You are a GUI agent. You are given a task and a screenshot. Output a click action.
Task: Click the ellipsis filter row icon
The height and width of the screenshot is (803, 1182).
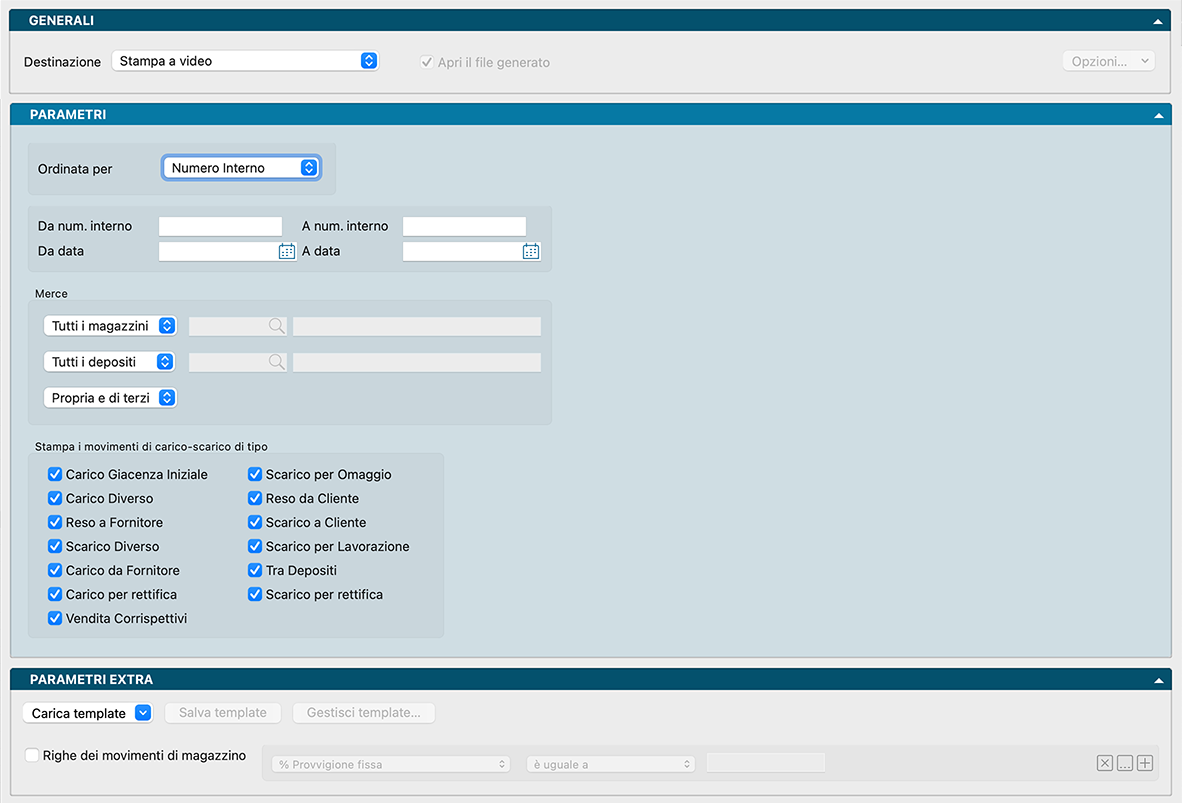(1125, 764)
